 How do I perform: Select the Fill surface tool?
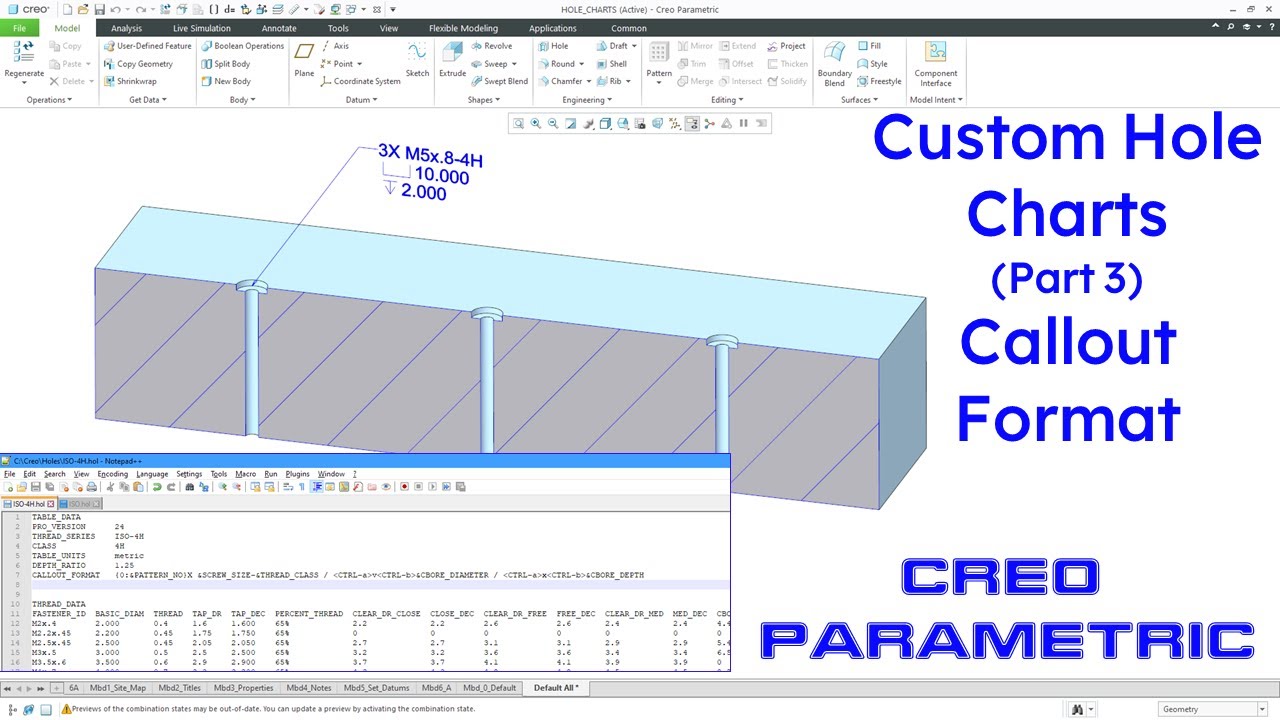(869, 46)
